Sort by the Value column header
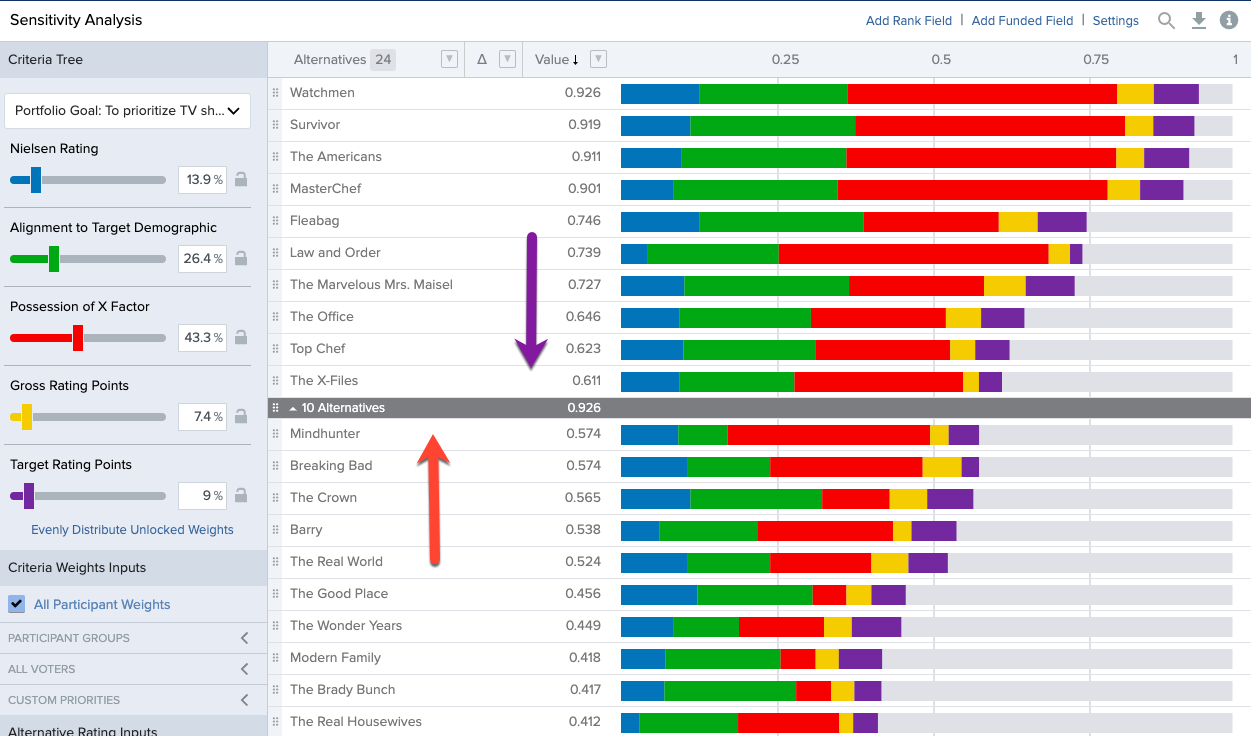The height and width of the screenshot is (736, 1251). [557, 60]
